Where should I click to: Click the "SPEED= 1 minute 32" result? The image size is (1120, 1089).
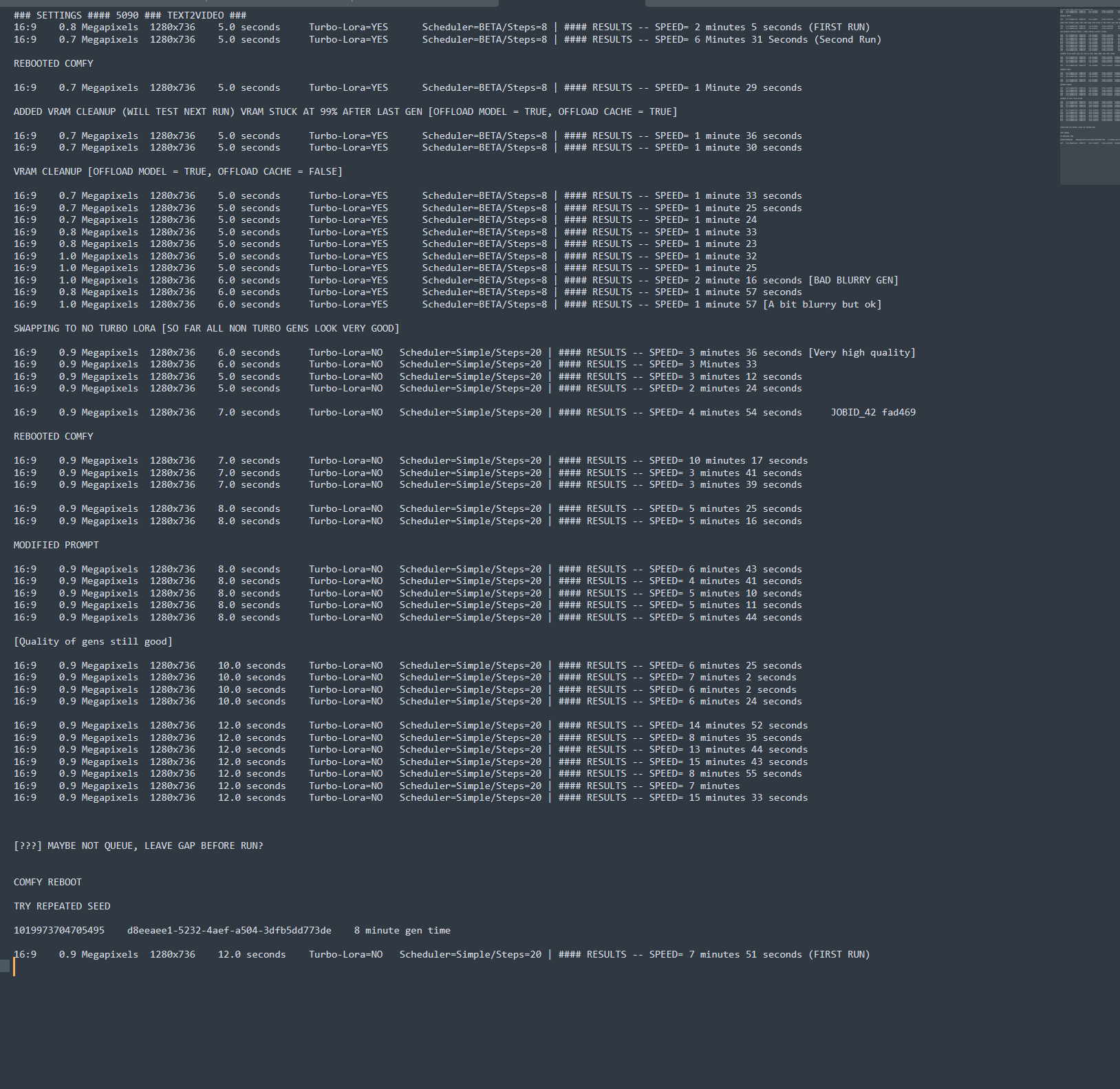pos(706,257)
